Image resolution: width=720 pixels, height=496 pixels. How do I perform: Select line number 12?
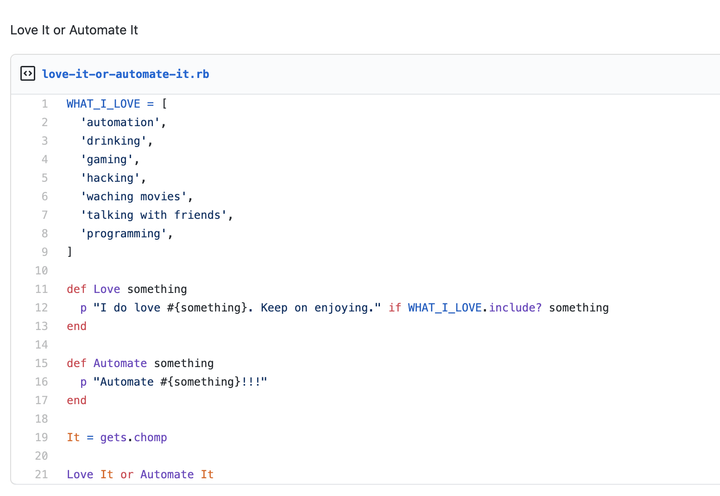tap(41, 308)
